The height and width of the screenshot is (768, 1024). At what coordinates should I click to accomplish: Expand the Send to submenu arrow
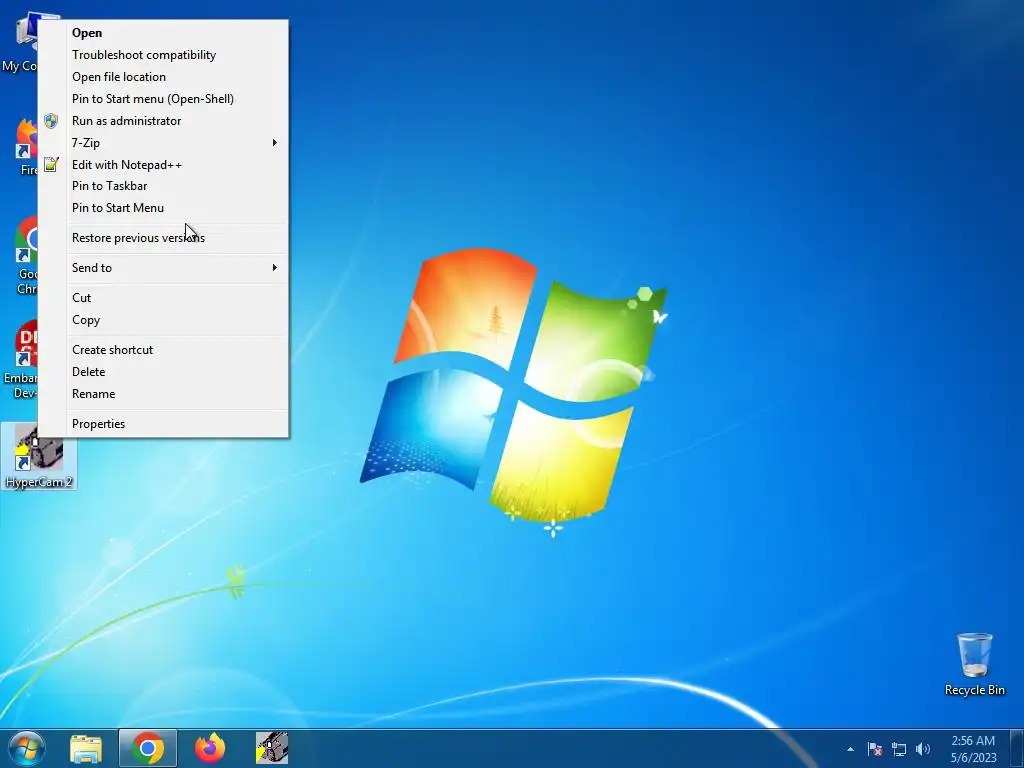point(275,268)
